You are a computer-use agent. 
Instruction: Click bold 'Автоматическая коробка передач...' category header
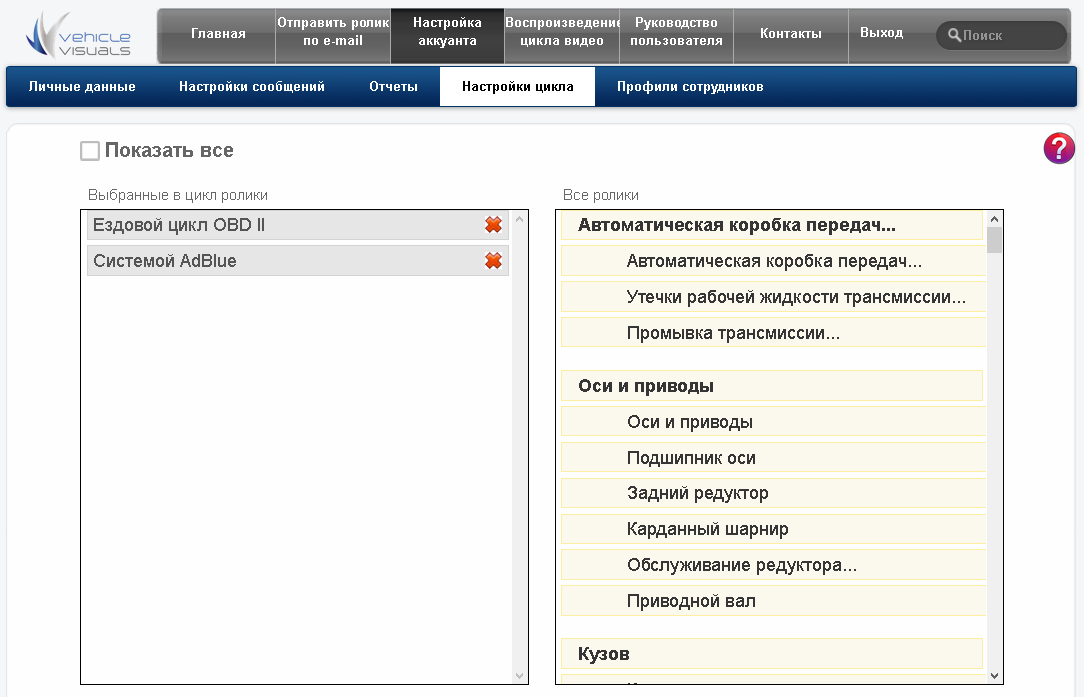coord(772,225)
